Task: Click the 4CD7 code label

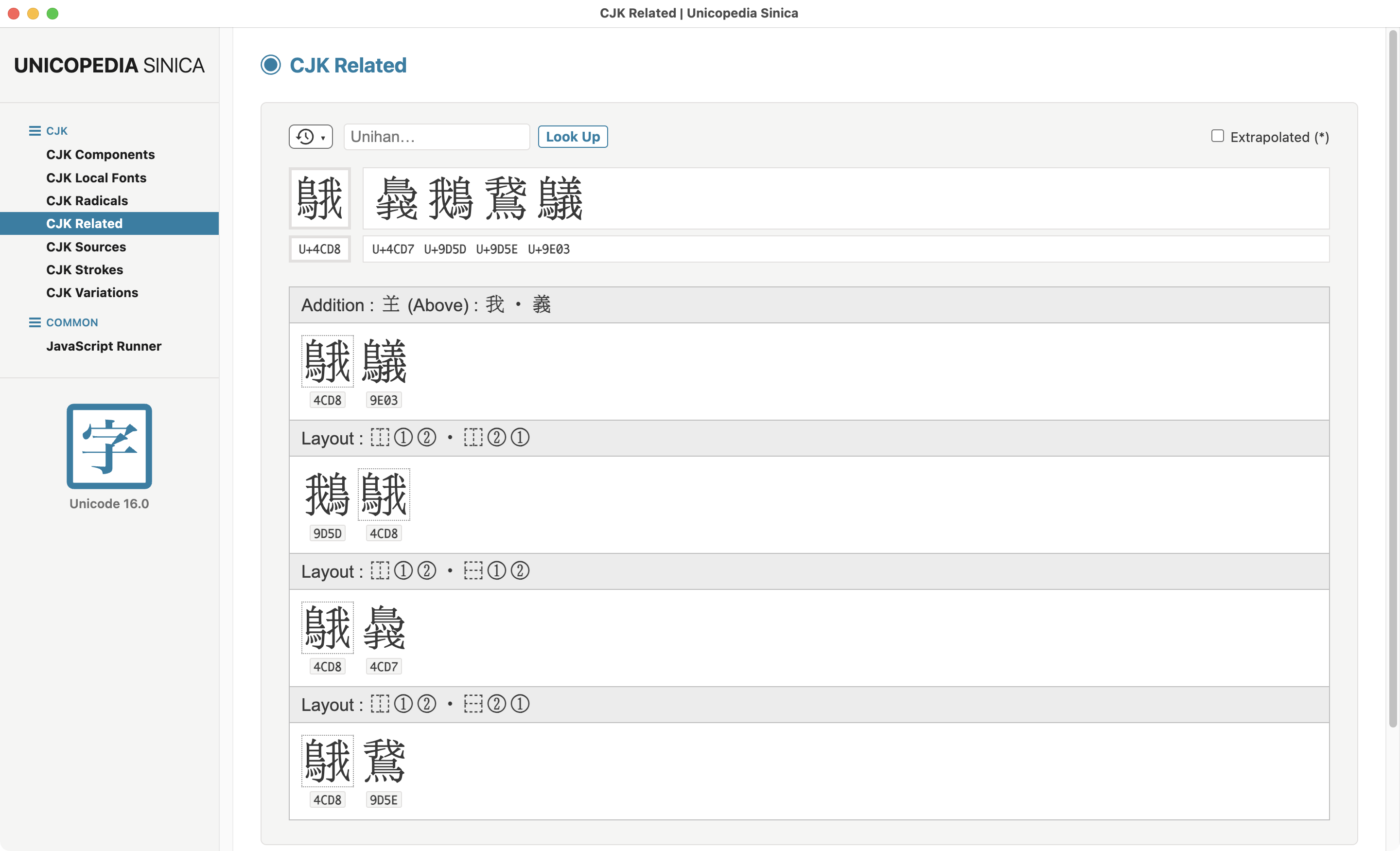Action: pyautogui.click(x=384, y=667)
